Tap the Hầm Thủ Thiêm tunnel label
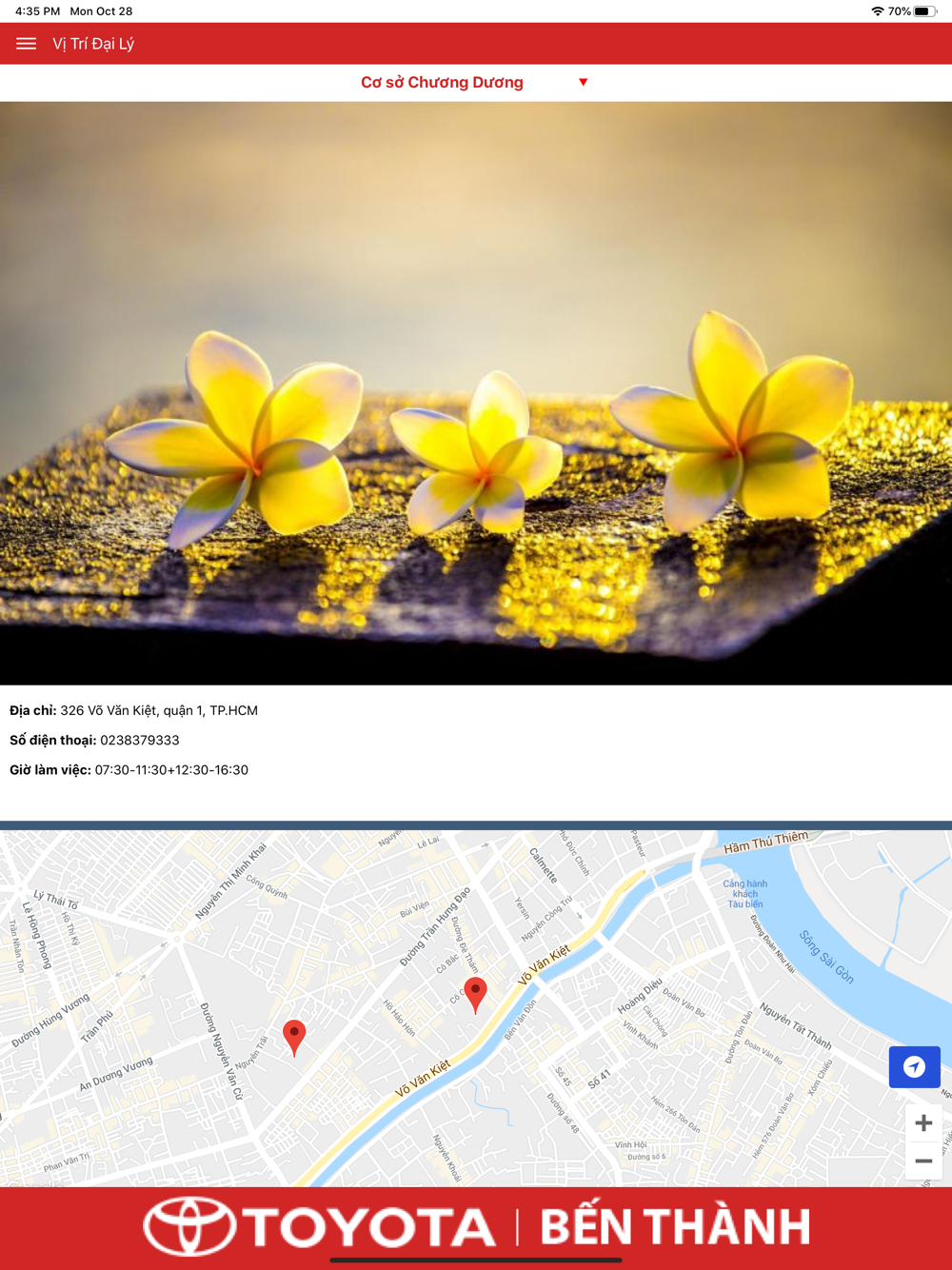 (x=766, y=842)
